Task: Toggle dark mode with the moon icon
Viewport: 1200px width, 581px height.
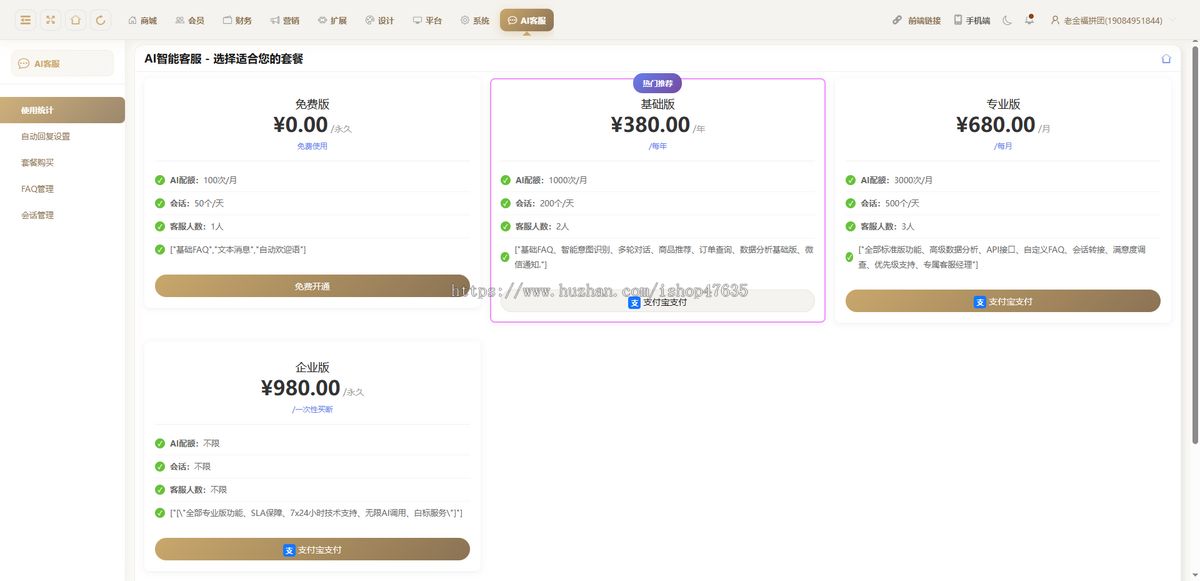Action: (x=1007, y=20)
